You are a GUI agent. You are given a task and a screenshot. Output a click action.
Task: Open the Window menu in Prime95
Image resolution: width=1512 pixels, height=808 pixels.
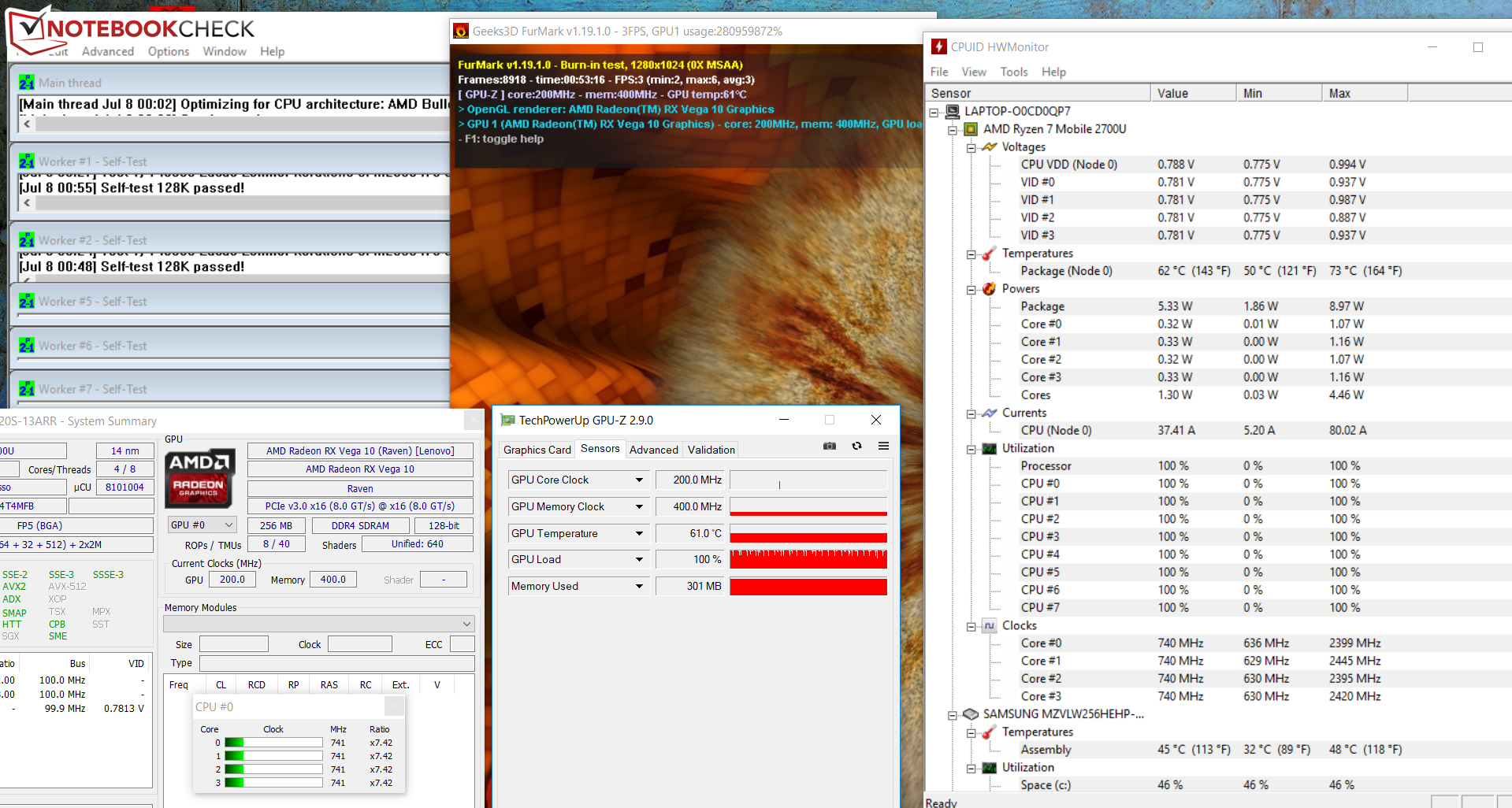point(225,51)
